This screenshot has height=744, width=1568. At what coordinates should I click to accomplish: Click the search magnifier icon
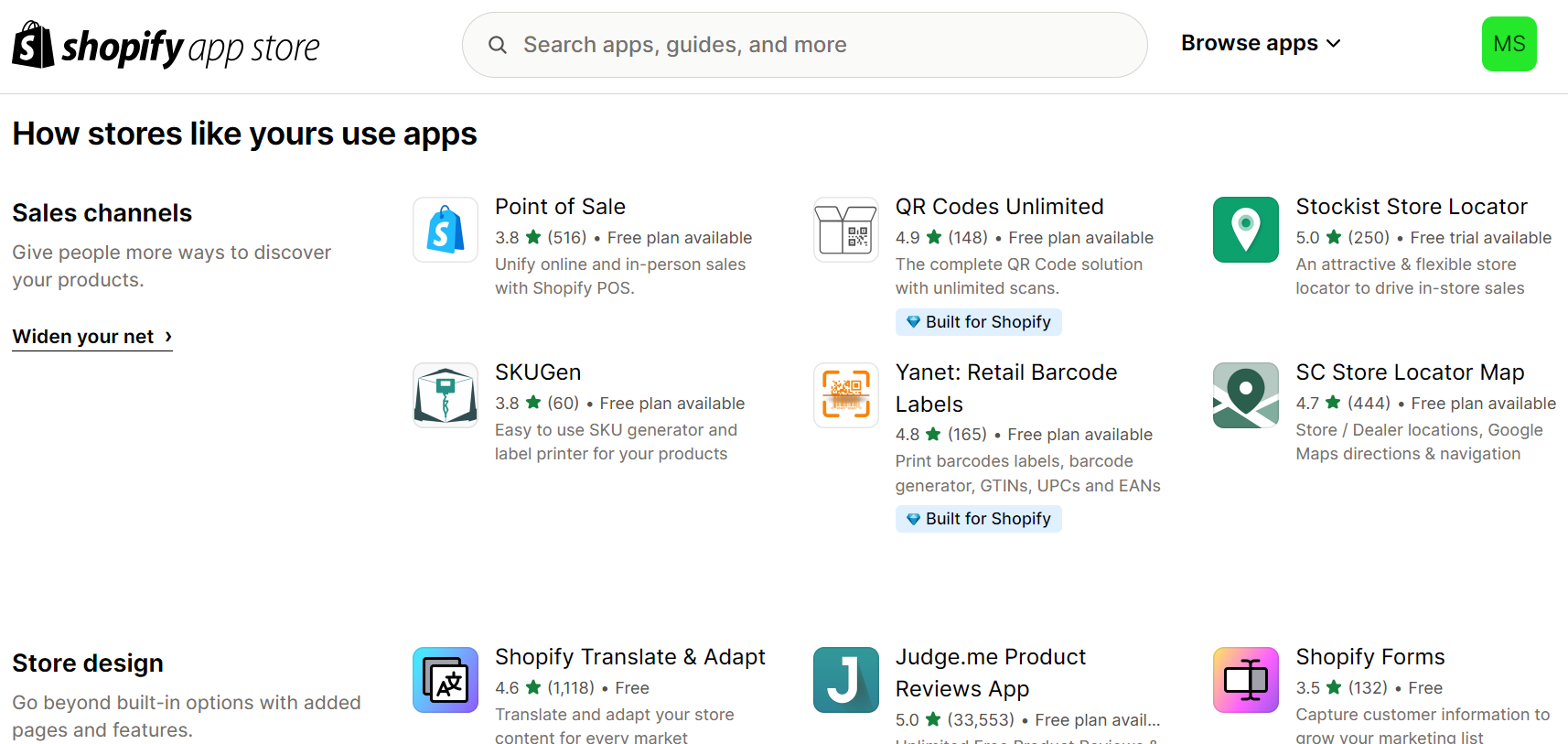click(497, 44)
